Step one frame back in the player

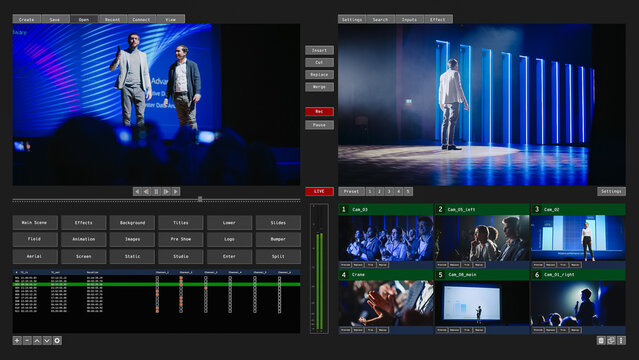pos(146,191)
